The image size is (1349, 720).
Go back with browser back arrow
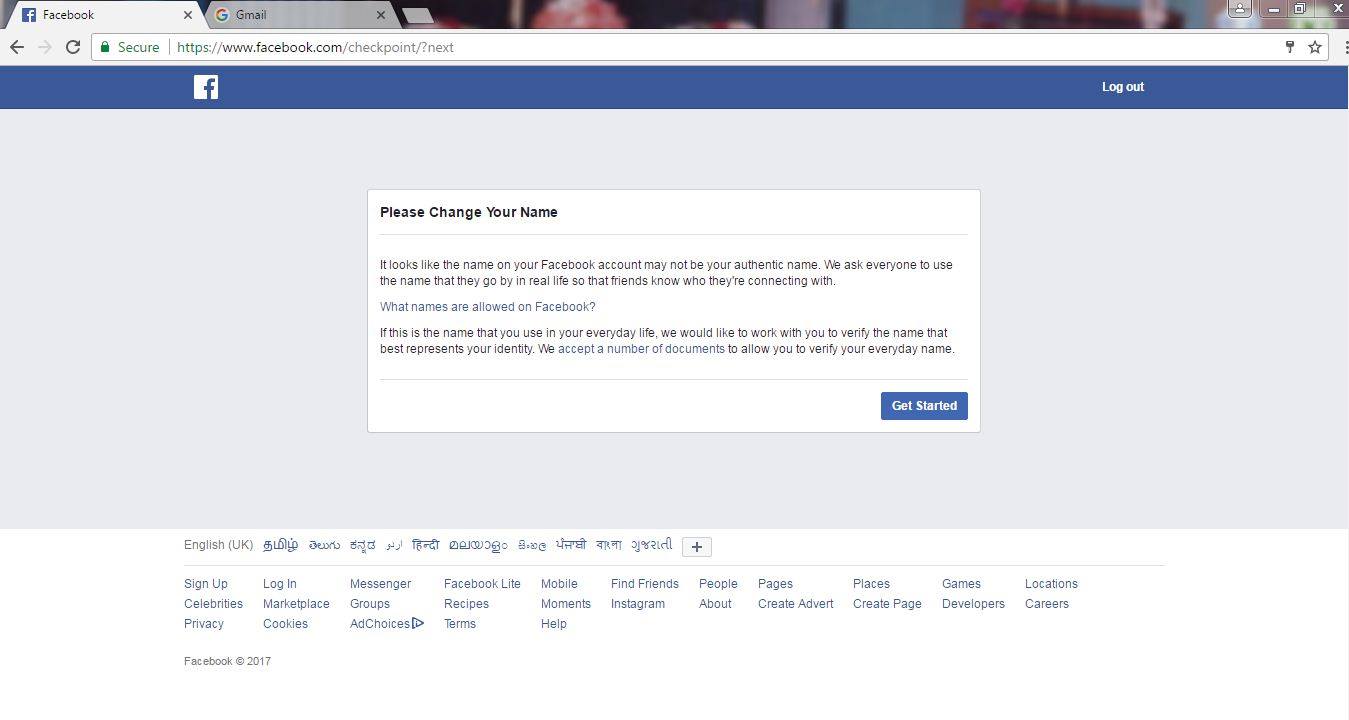(17, 47)
